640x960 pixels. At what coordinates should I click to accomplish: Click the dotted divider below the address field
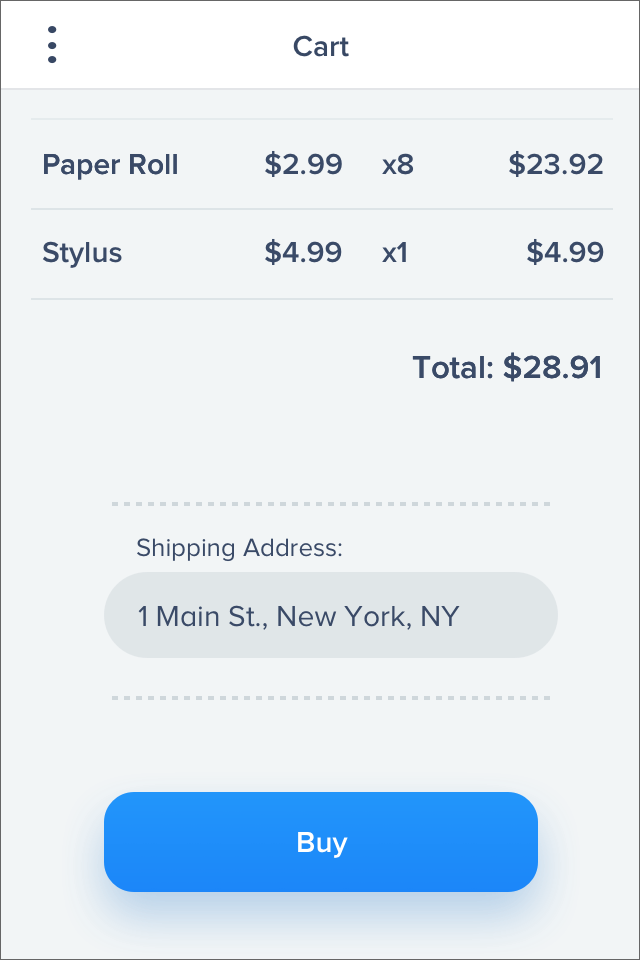(x=331, y=698)
